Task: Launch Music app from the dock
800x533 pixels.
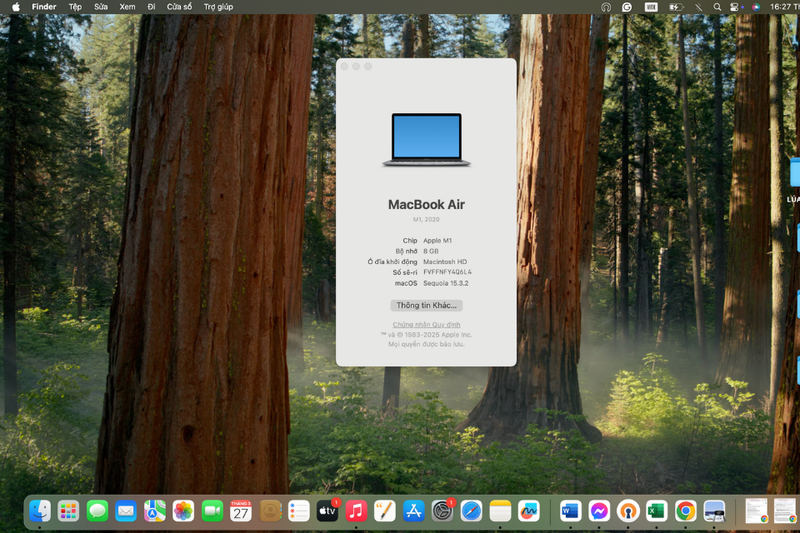Action: 356,511
